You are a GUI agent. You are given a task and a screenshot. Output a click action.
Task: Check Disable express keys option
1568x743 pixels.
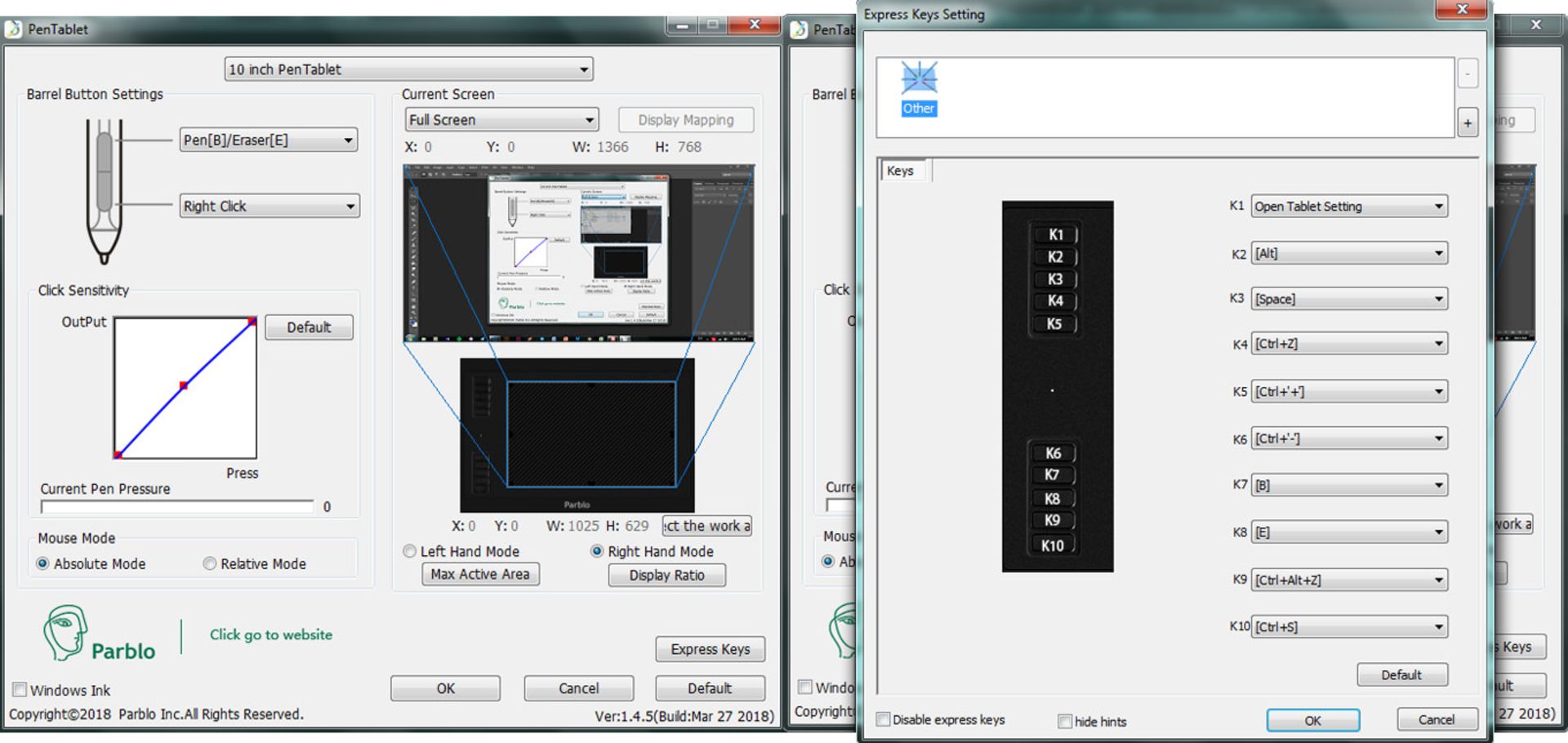(883, 719)
